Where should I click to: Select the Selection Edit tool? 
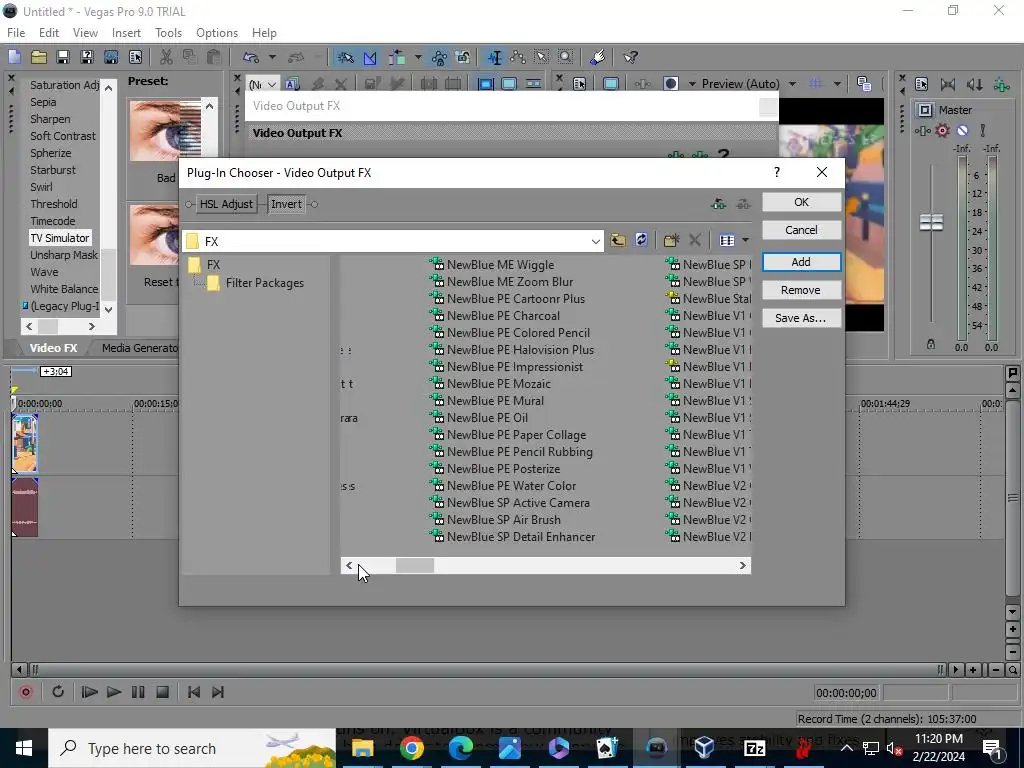[x=542, y=57]
